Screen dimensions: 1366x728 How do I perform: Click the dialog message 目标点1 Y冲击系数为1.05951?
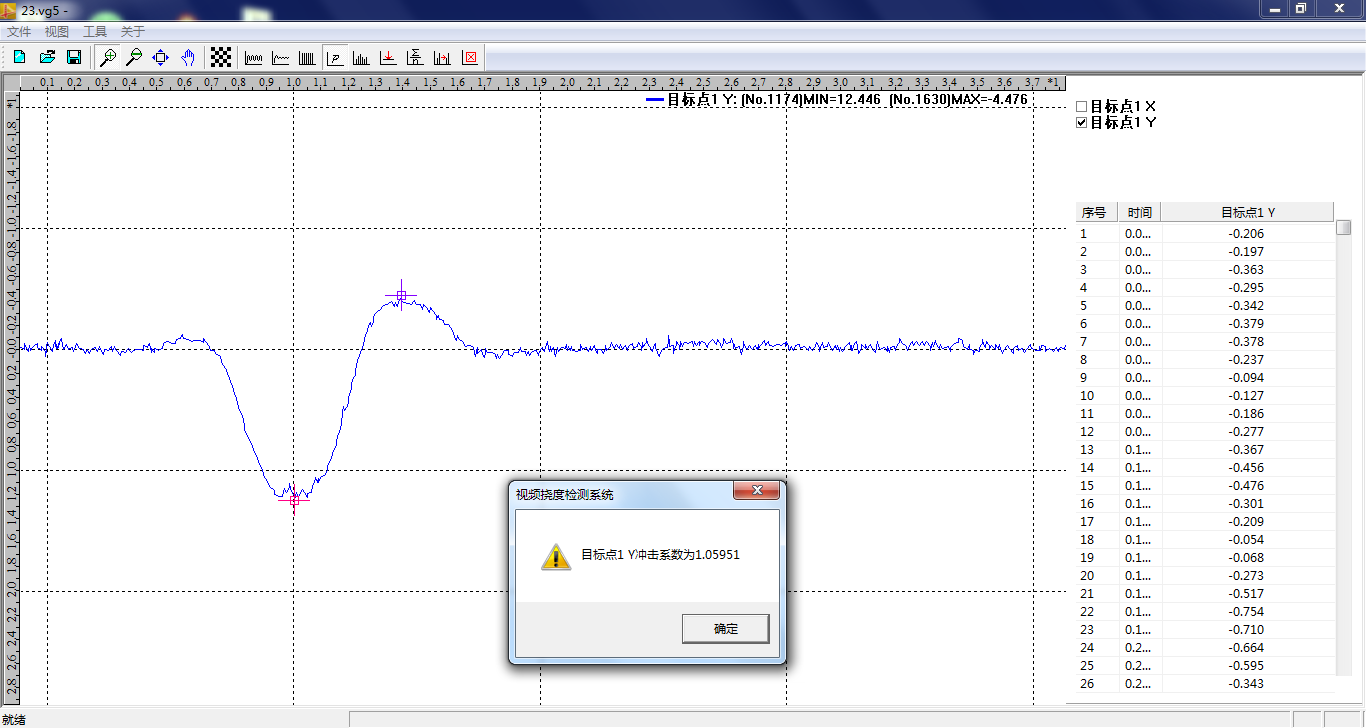660,555
